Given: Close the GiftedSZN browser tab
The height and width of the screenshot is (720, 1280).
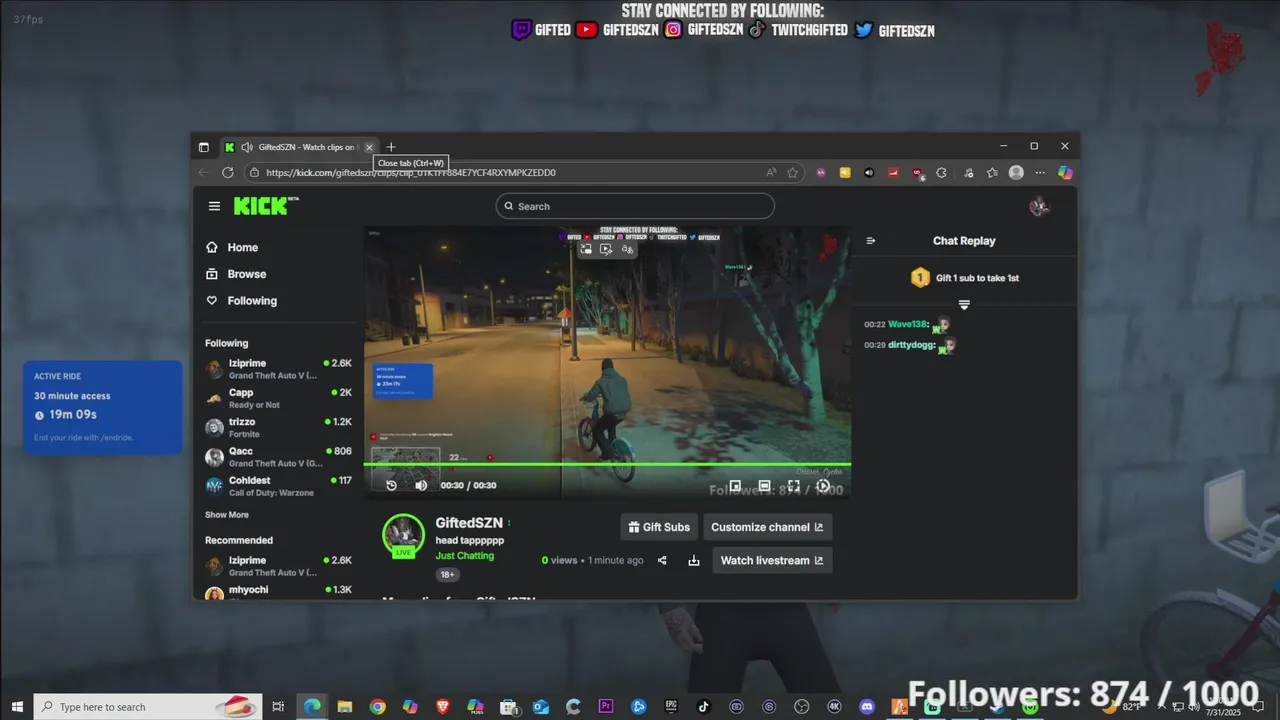Looking at the screenshot, I should 369,147.
